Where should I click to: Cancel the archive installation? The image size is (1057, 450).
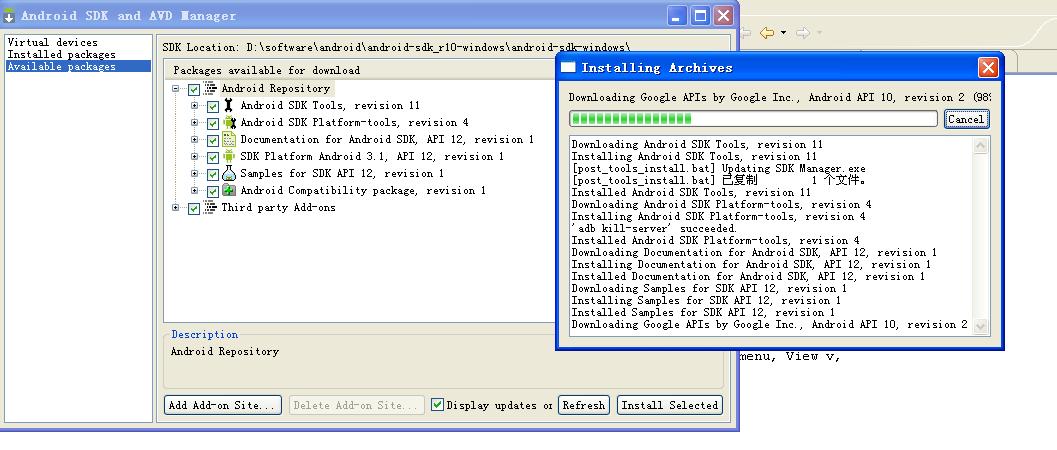pos(966,119)
